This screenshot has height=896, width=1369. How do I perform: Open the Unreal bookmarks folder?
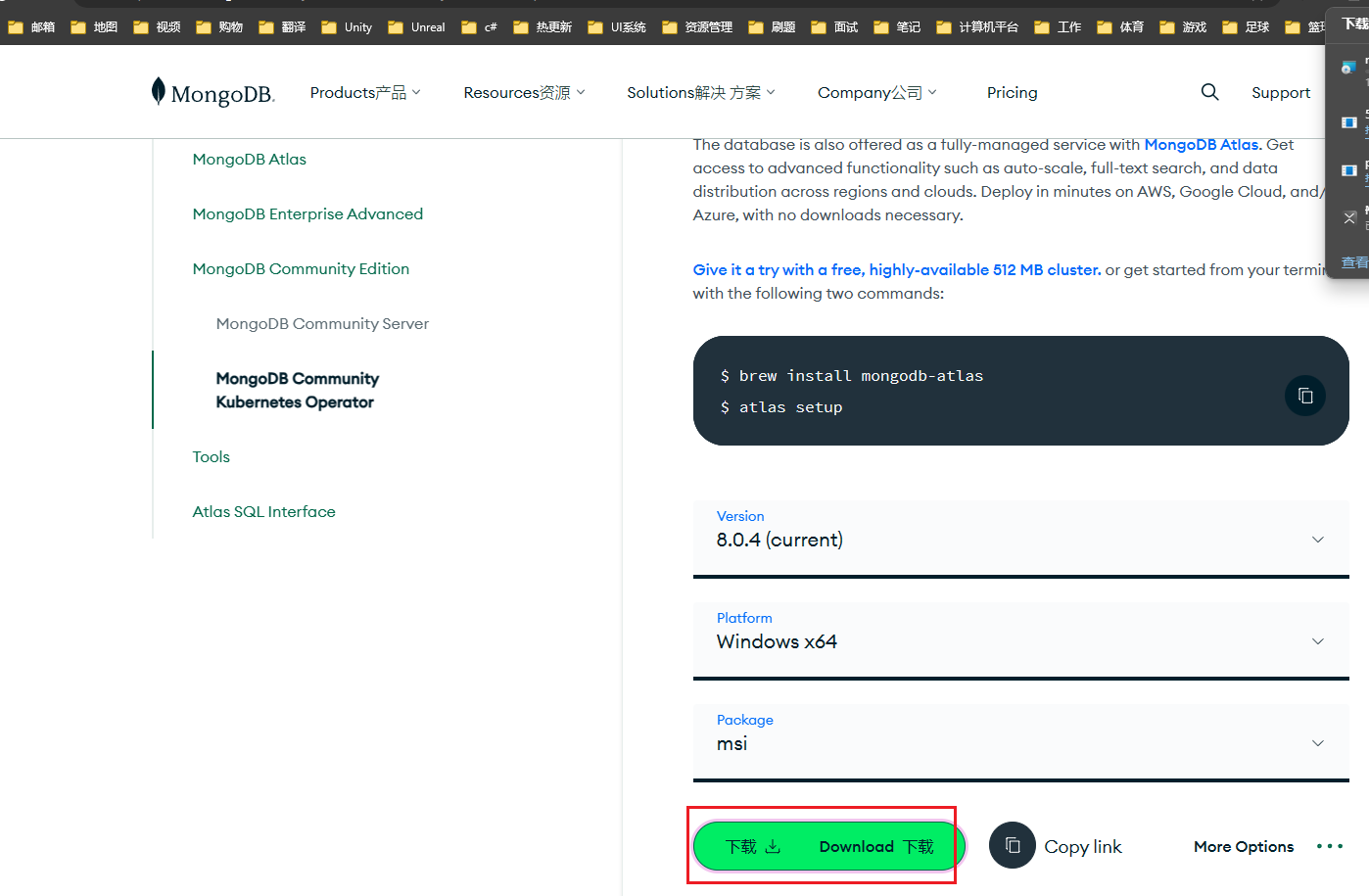click(x=416, y=27)
